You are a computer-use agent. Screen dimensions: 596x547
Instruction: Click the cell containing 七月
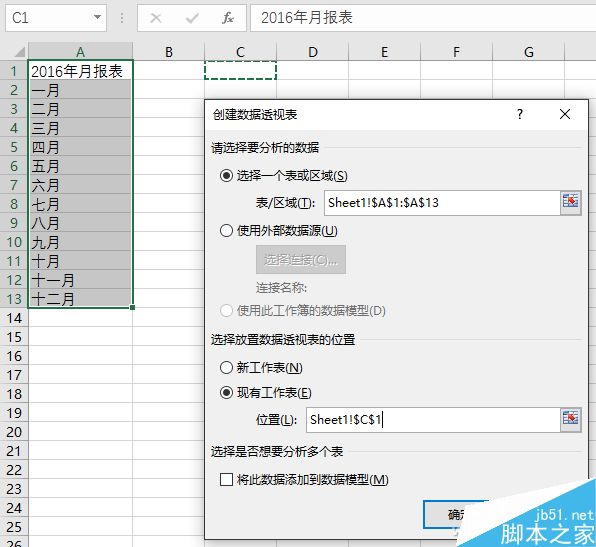80,204
